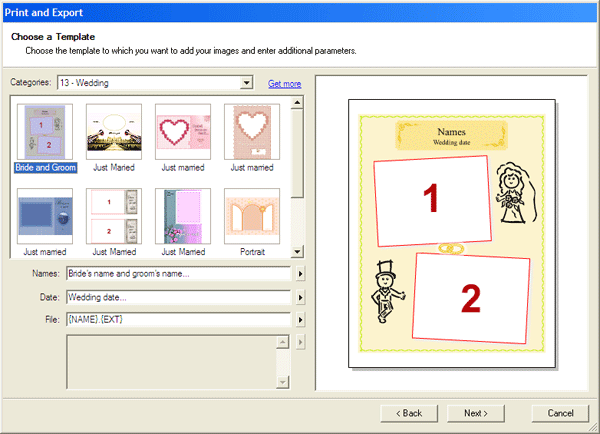
Task: Open the Get more templates link
Action: click(284, 83)
